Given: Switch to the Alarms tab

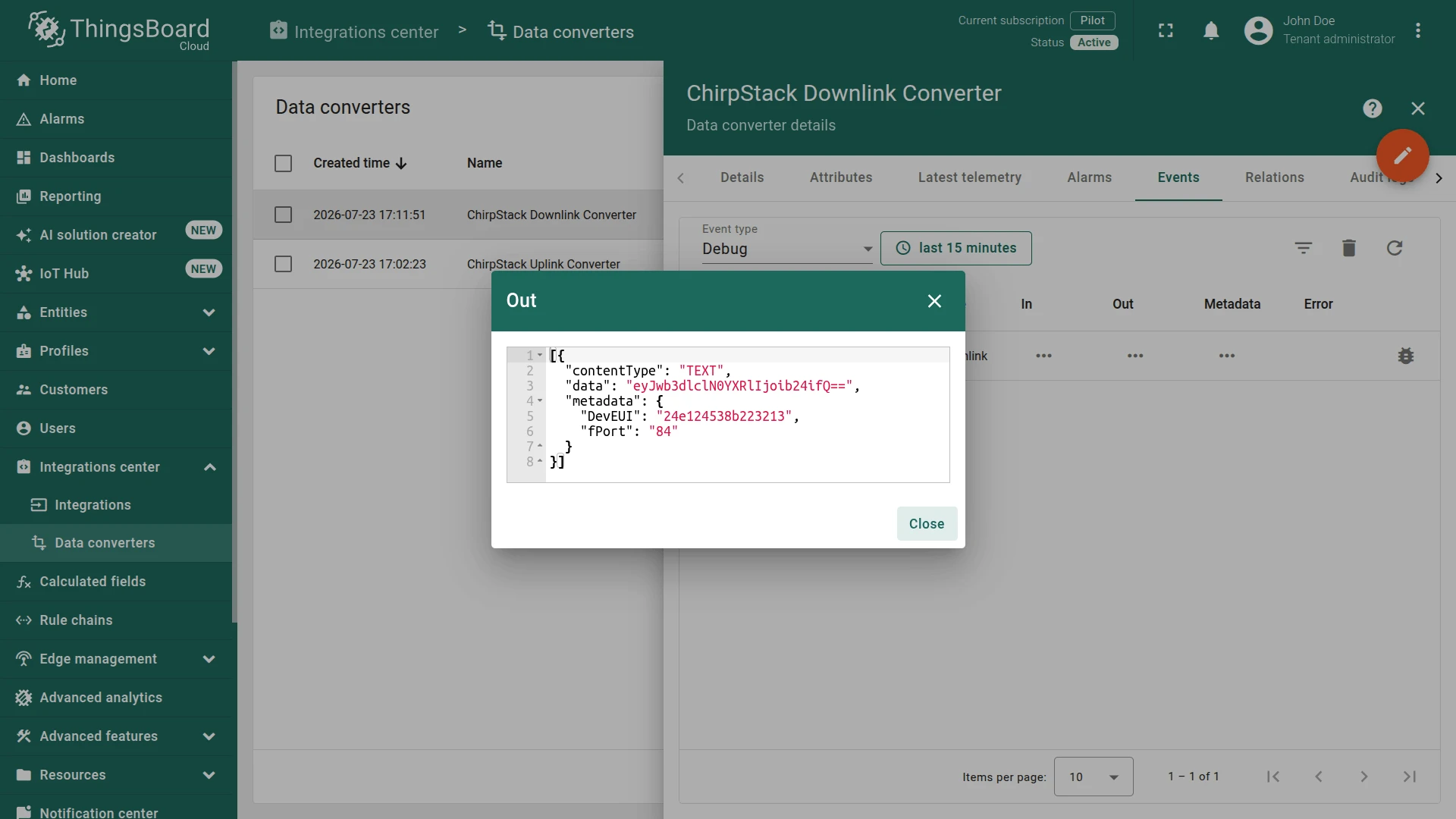Looking at the screenshot, I should point(1089,177).
